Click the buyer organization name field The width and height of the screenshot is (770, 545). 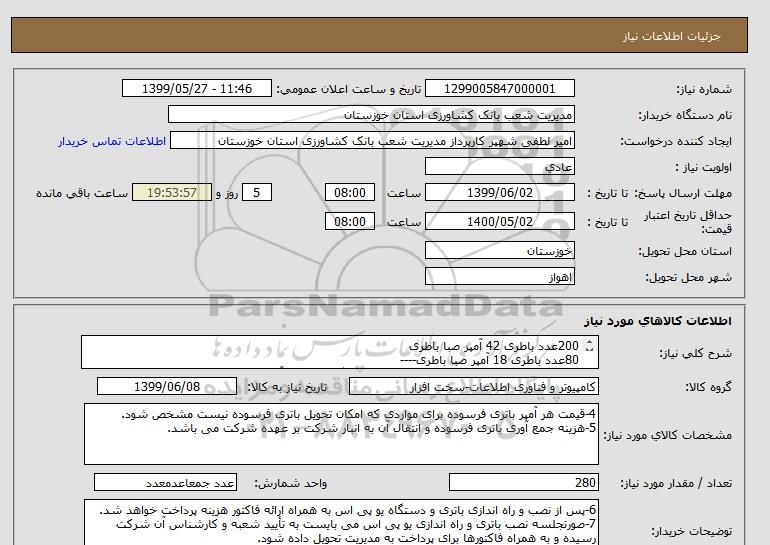[371, 114]
